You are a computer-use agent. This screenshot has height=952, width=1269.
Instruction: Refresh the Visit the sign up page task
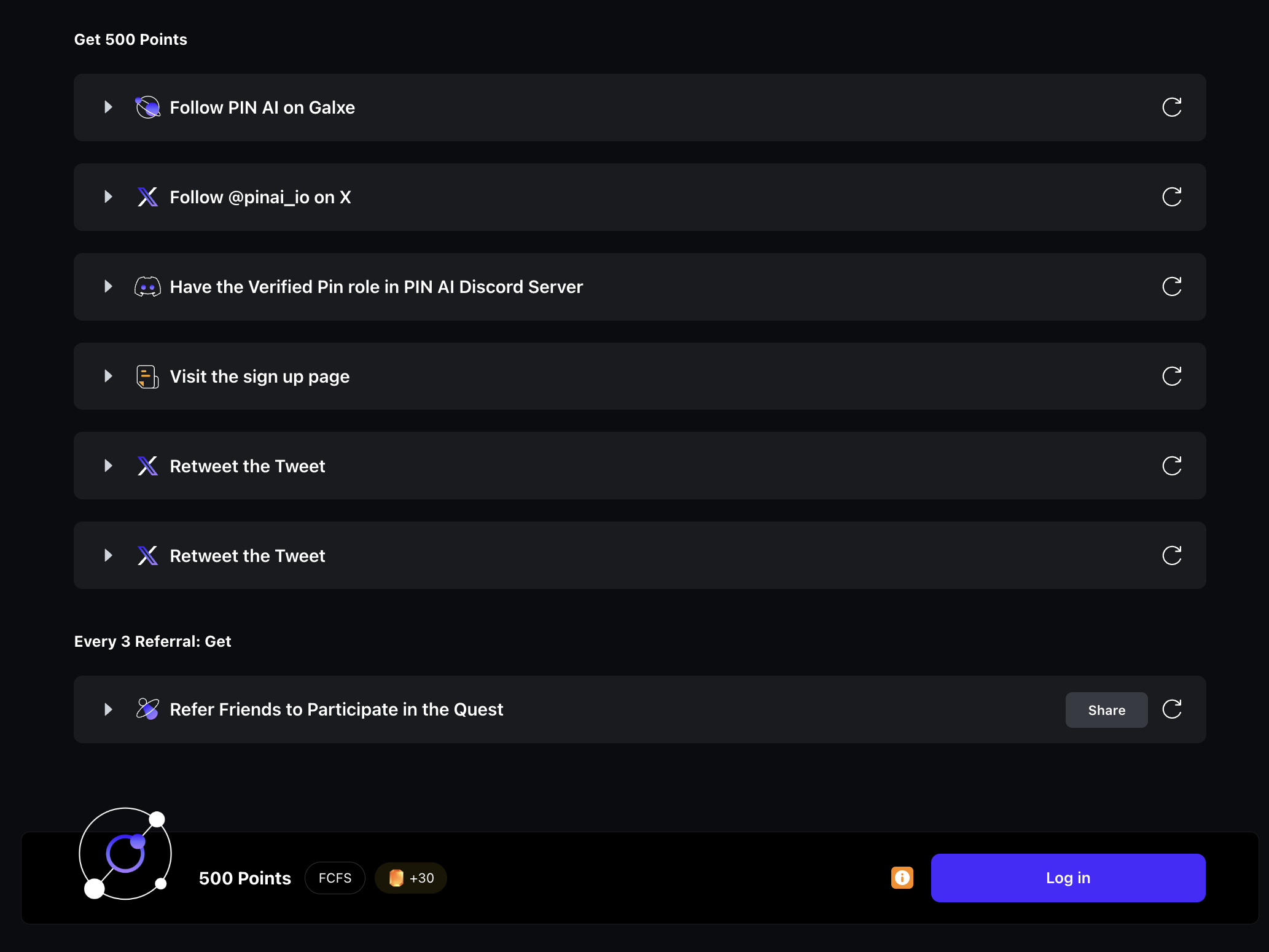click(x=1171, y=377)
